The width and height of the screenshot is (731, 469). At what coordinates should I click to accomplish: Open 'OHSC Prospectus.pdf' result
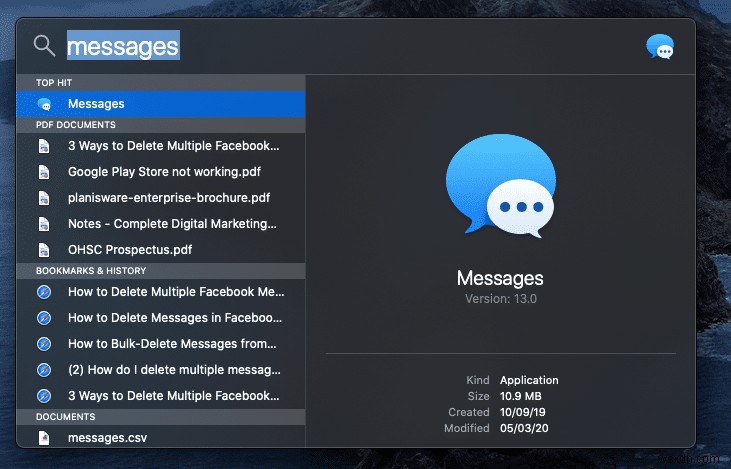[x=161, y=250]
